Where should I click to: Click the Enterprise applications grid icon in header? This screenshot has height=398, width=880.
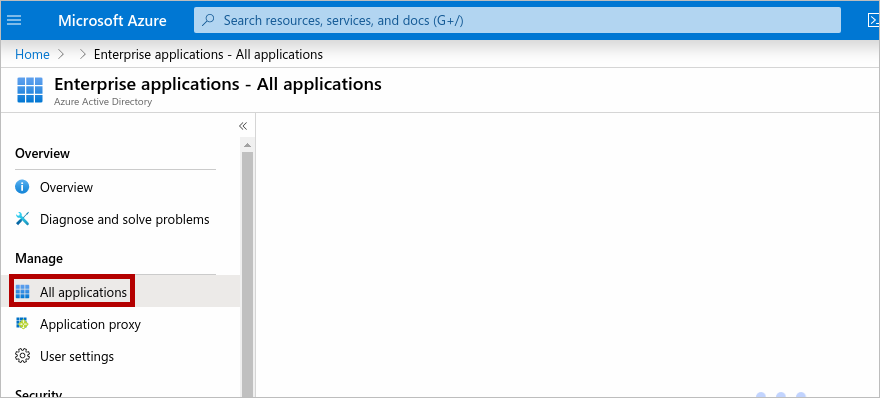[30, 90]
